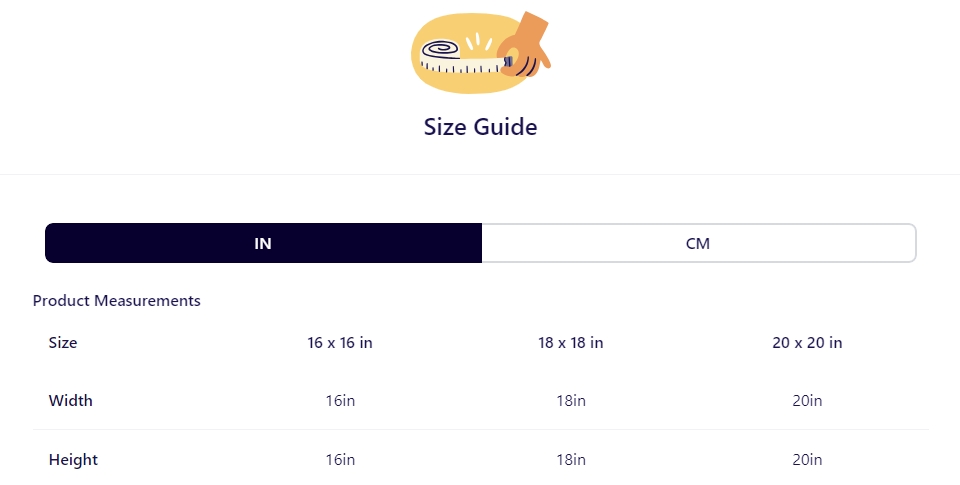
Task: Click the 16in height value
Action: (x=340, y=460)
